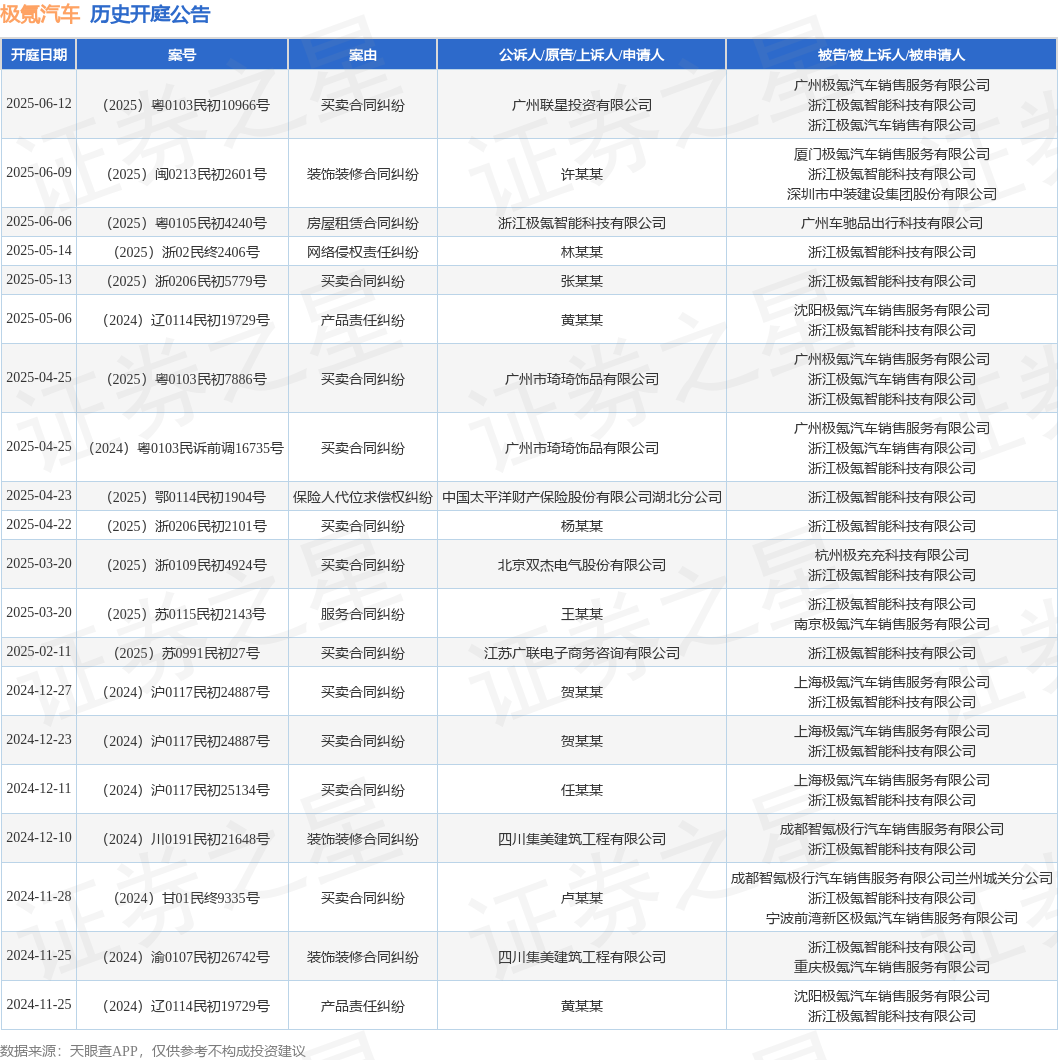Click plaintiff 林某某
The width and height of the screenshot is (1058, 1060).
click(581, 252)
